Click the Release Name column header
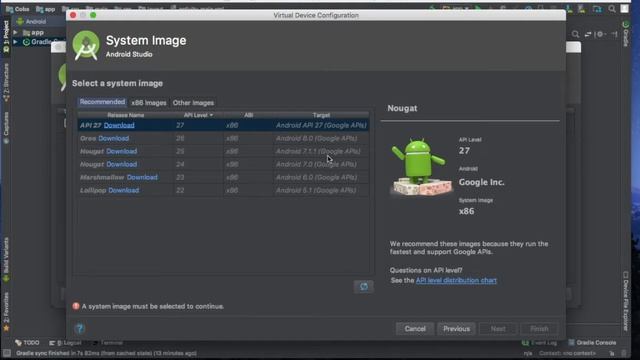The width and height of the screenshot is (640, 360). click(125, 115)
